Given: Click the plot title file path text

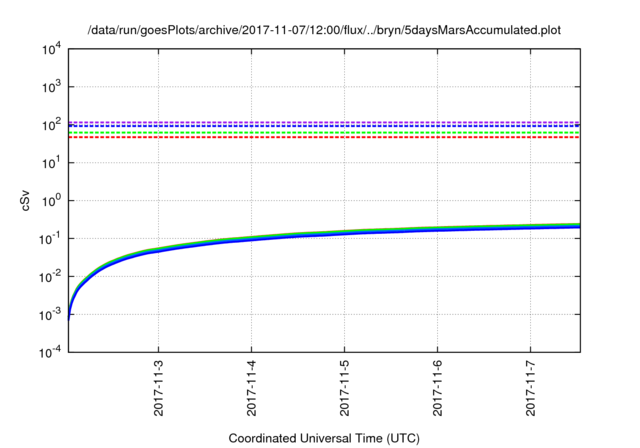Looking at the screenshot, I should point(324,30).
